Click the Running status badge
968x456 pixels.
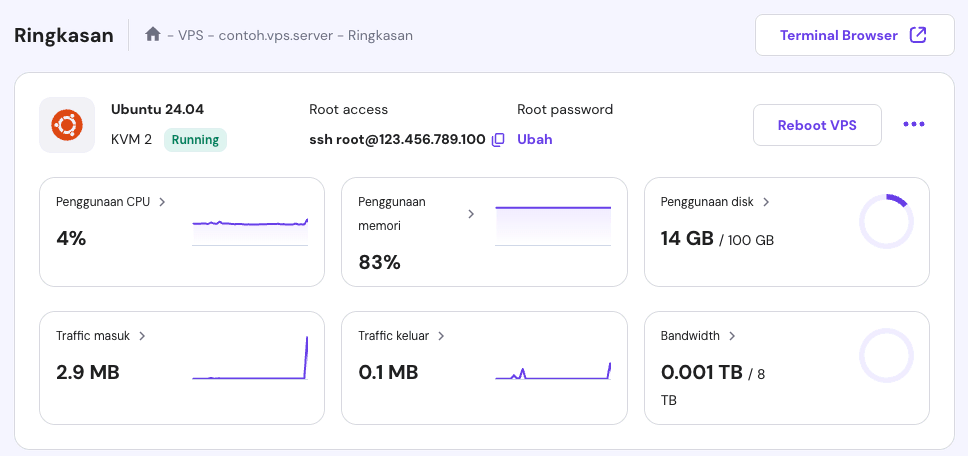pyautogui.click(x=195, y=140)
